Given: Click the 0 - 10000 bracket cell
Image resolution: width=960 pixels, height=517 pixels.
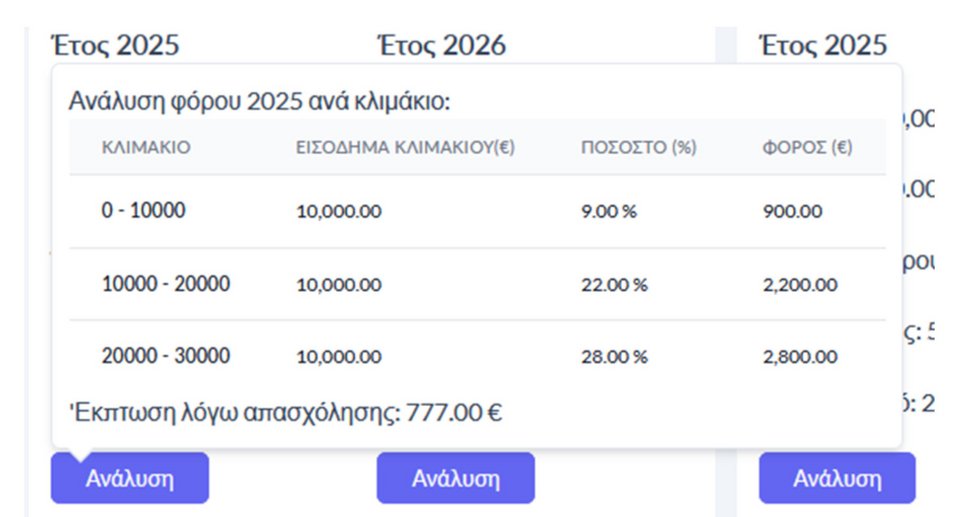Looking at the screenshot, I should click(144, 211).
